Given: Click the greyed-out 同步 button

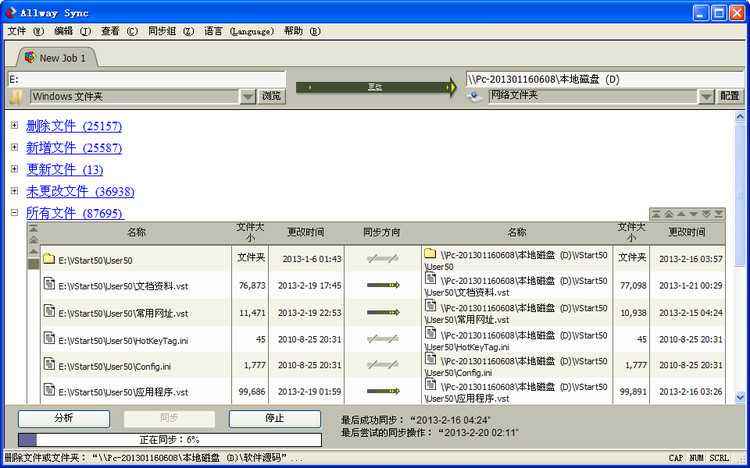Looking at the screenshot, I should point(169,419).
